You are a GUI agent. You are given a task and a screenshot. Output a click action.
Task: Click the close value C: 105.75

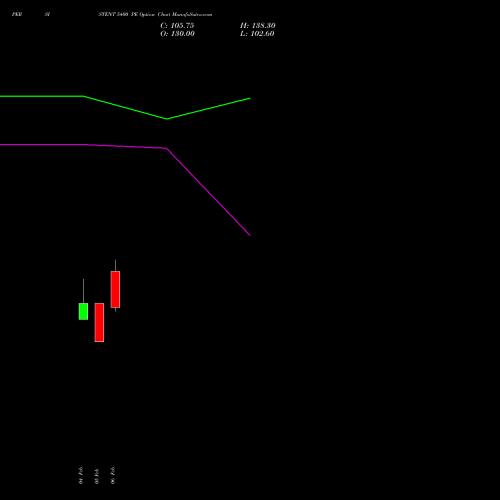(x=177, y=26)
